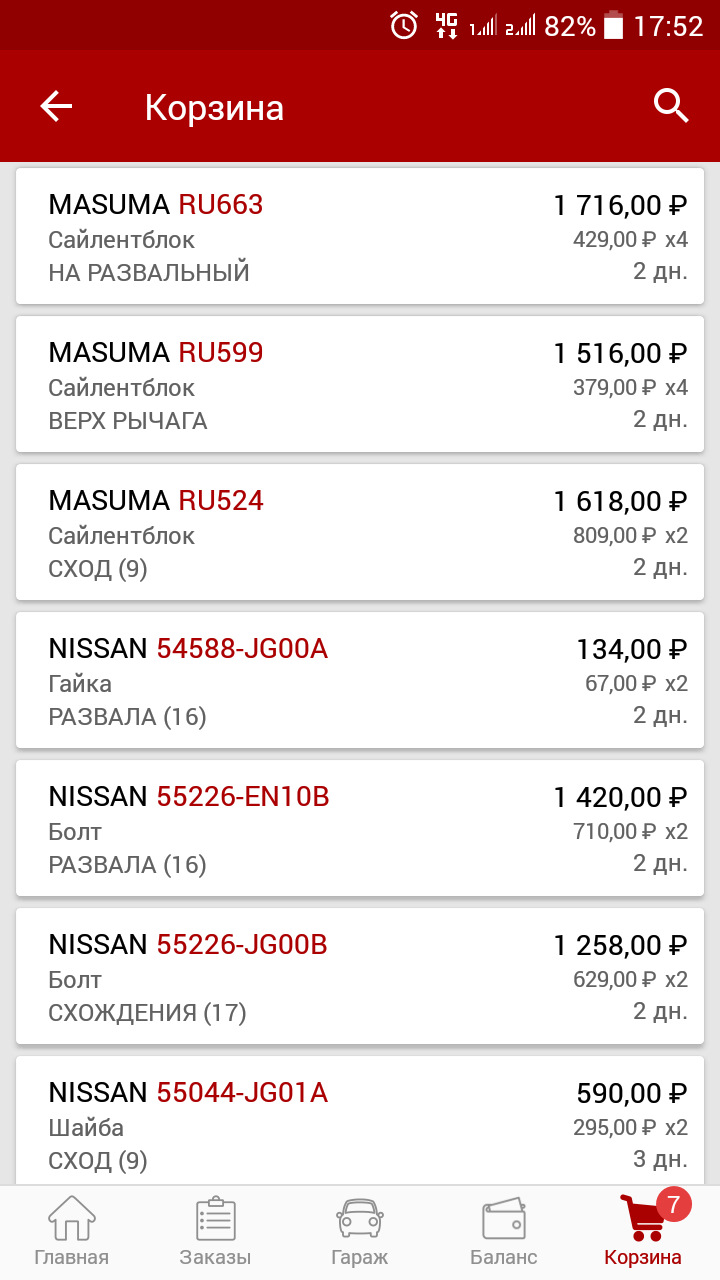Open MASUMA RU599 cart item
720x1280 pixels.
360,384
